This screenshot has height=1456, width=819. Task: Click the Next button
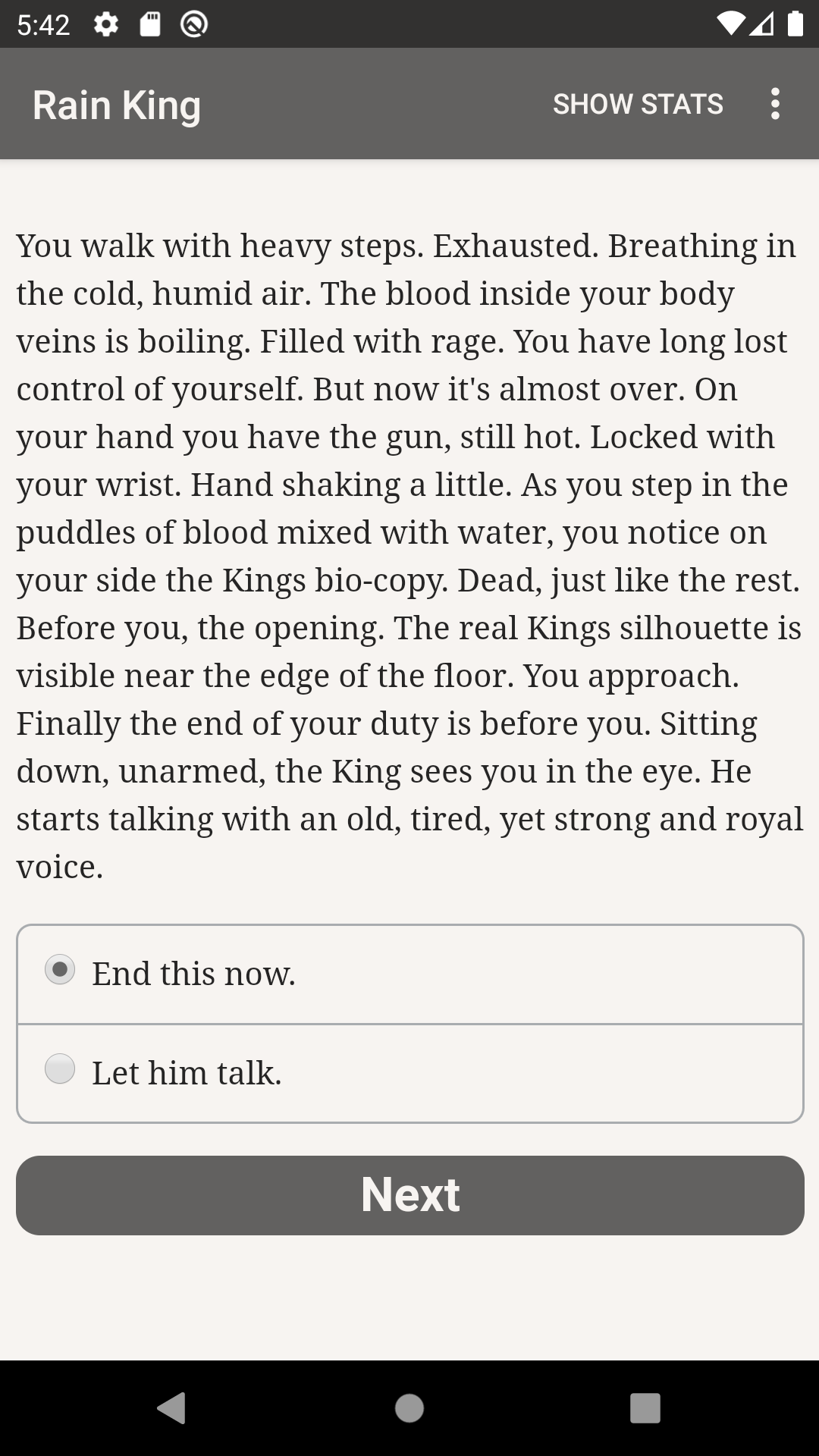point(410,1195)
